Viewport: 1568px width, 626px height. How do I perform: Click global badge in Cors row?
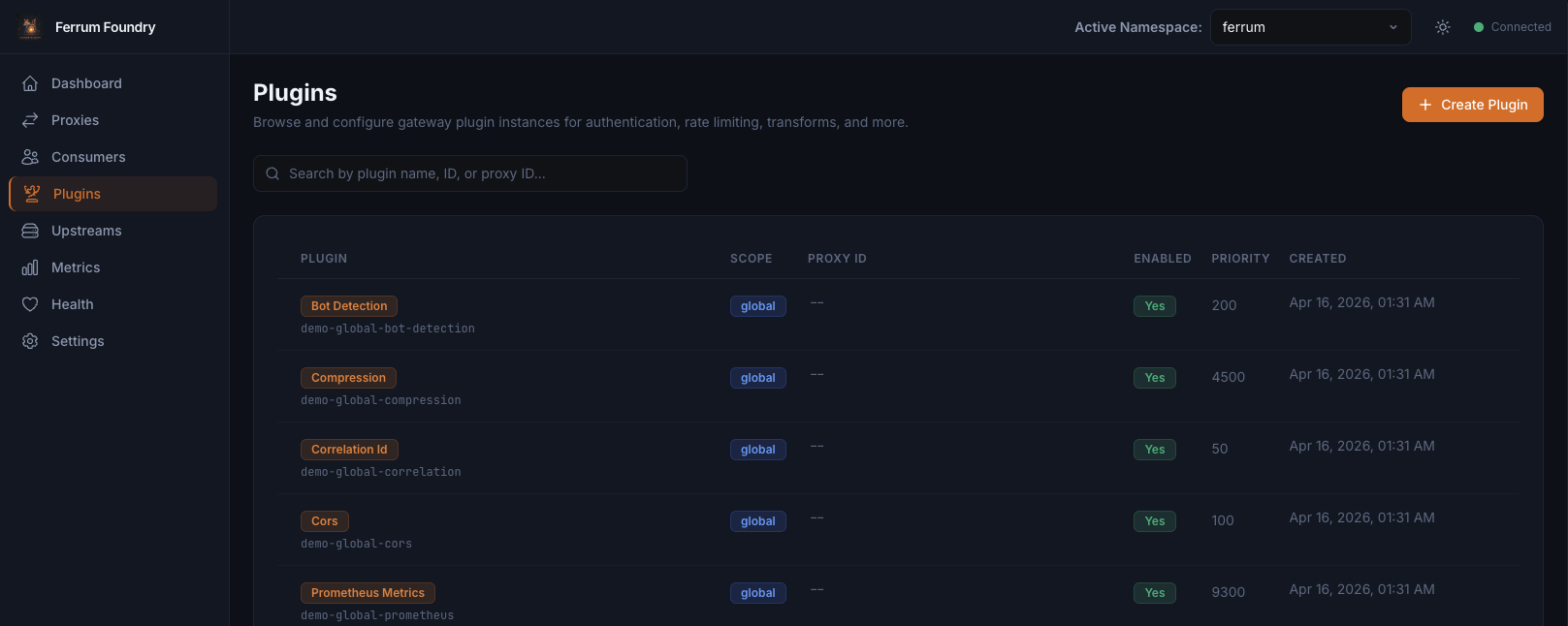[758, 521]
